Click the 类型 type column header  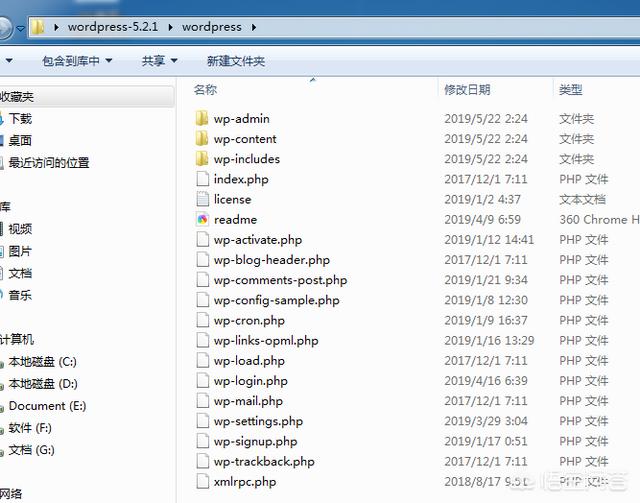(571, 90)
